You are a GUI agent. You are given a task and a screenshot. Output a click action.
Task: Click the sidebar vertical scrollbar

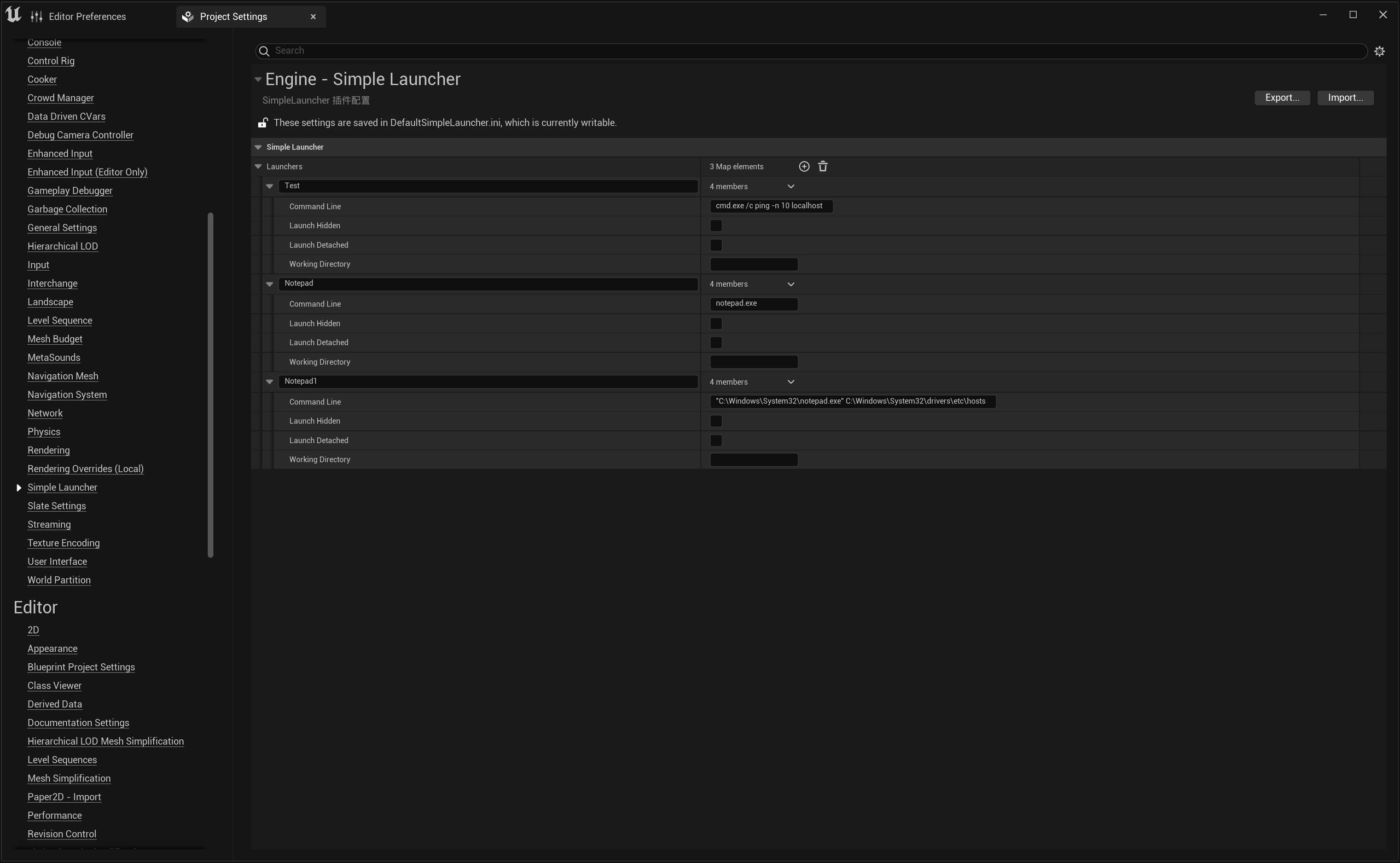tap(211, 385)
